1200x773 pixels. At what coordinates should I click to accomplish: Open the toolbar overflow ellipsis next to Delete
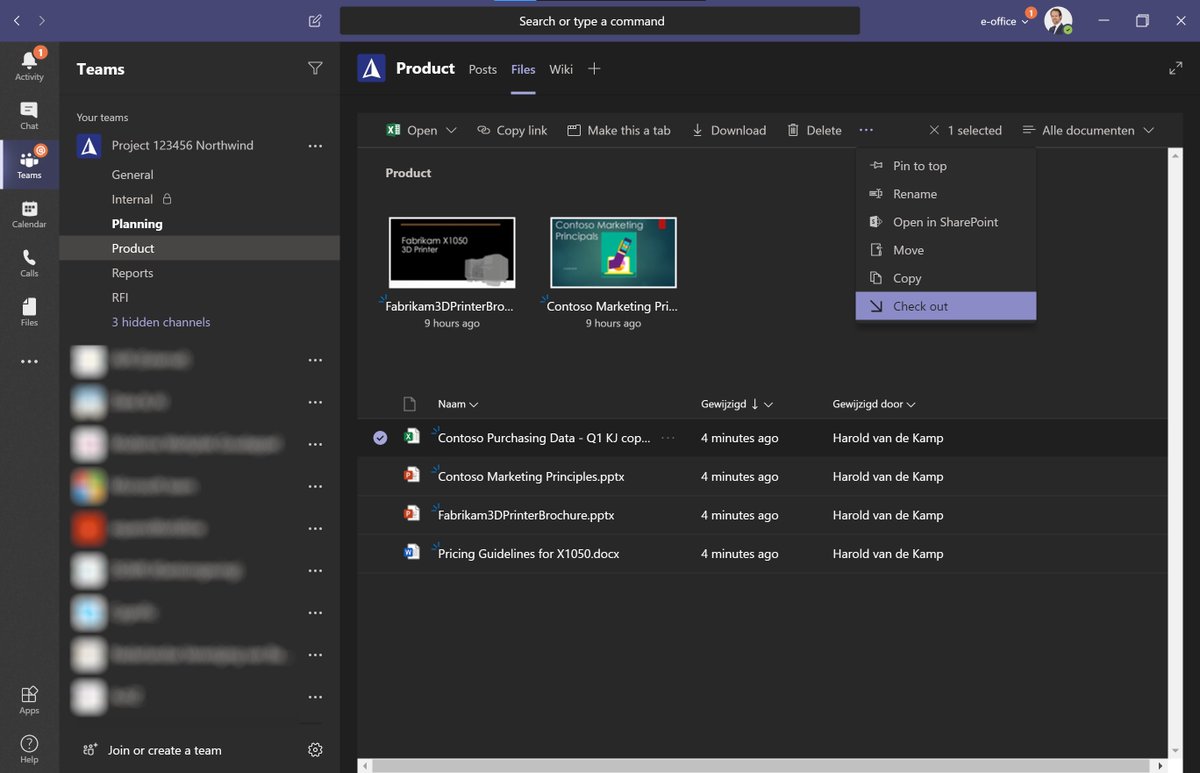coord(866,130)
